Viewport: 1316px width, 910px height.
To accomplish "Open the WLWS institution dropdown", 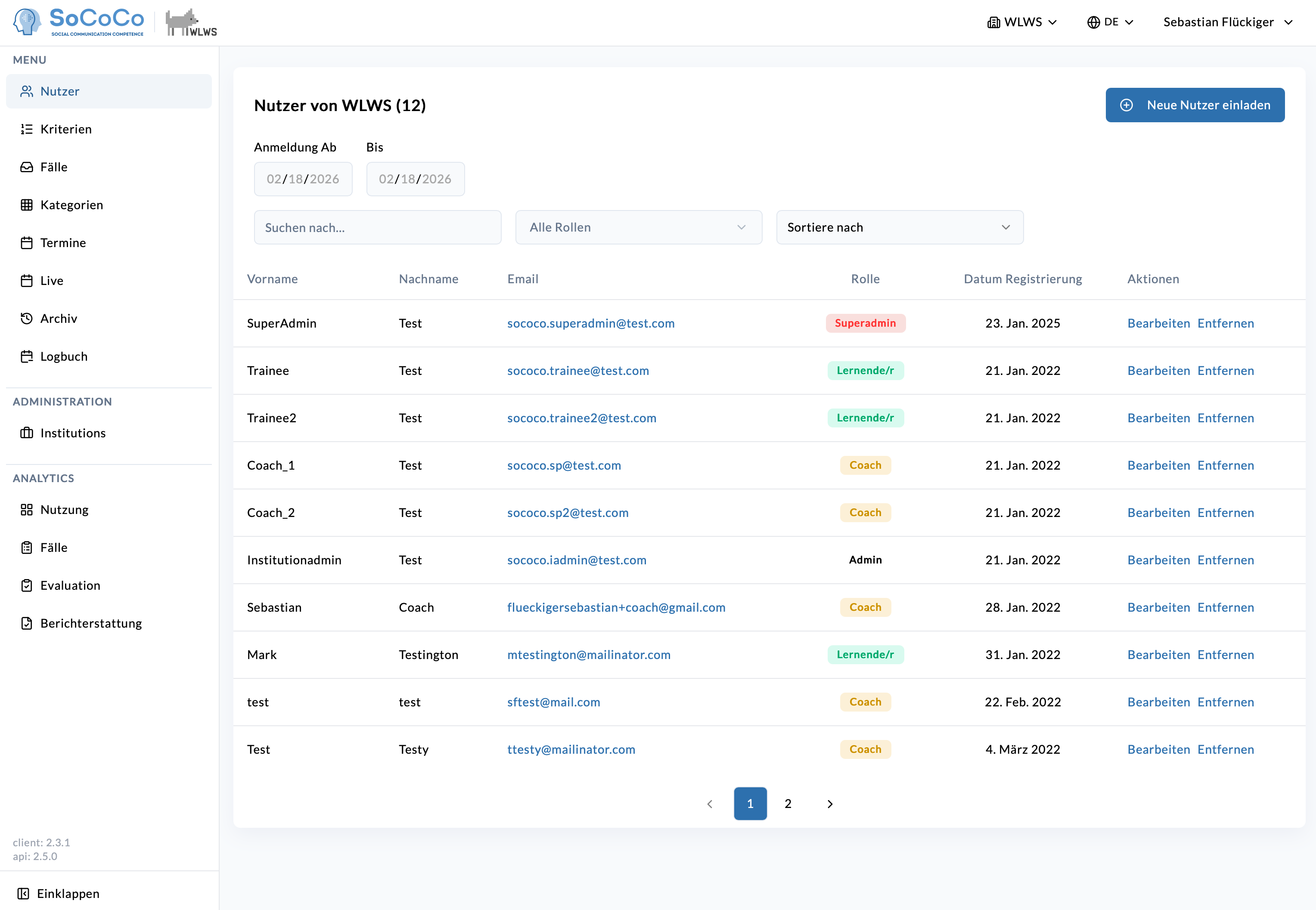I will click(x=1022, y=22).
